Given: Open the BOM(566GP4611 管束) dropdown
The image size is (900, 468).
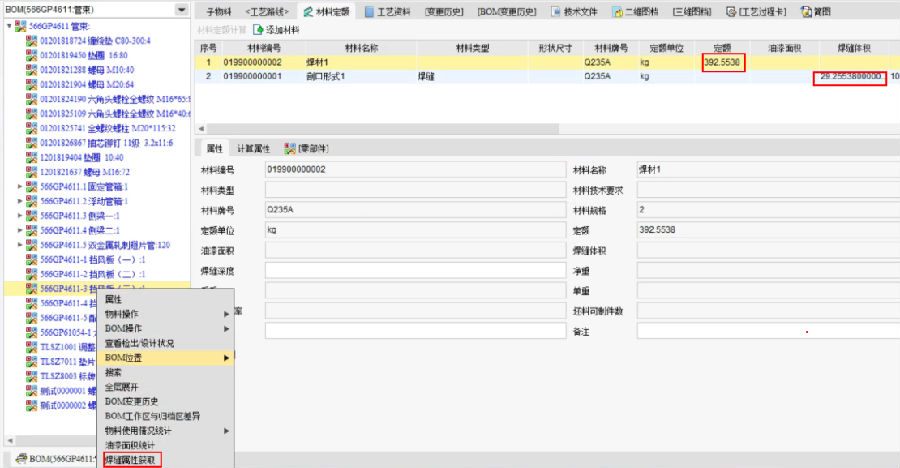Looking at the screenshot, I should [181, 9].
